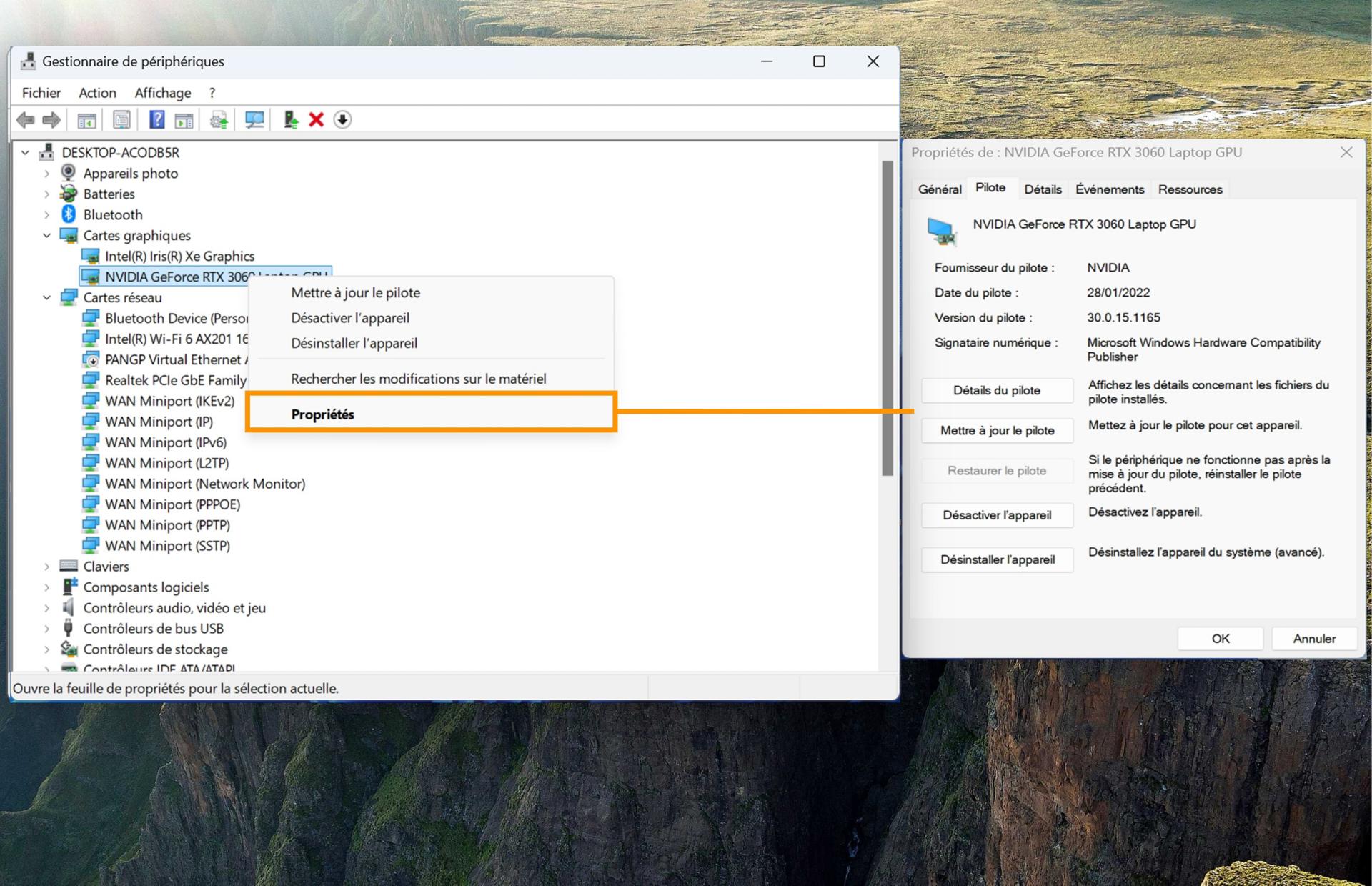Open the Événements tab
1372x886 pixels.
tap(1109, 189)
